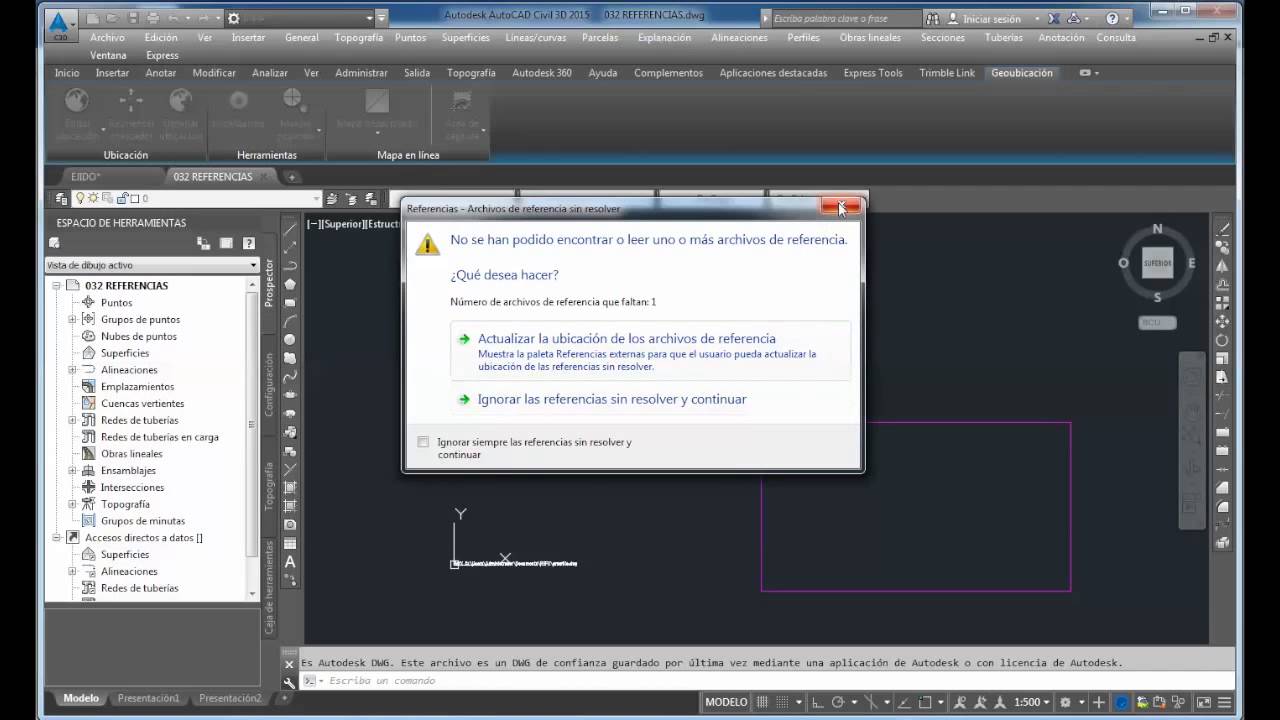The image size is (1280, 720).
Task: Click the Save icon in quick access toolbar
Action: click(133, 18)
